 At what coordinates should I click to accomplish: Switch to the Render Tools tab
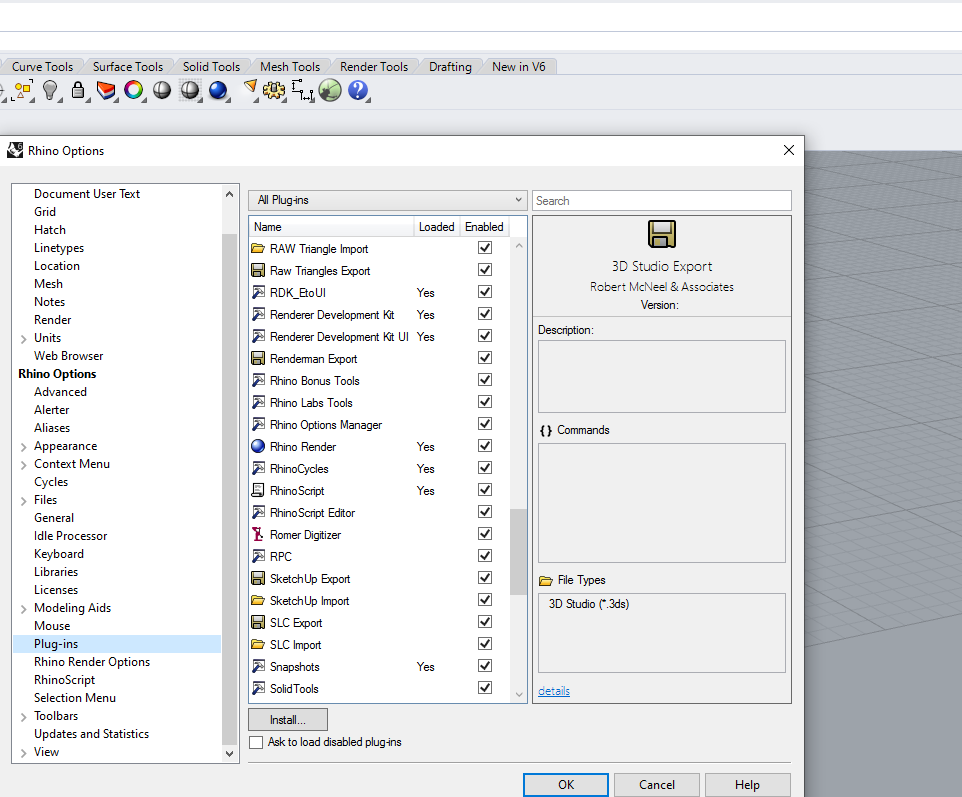coord(374,66)
